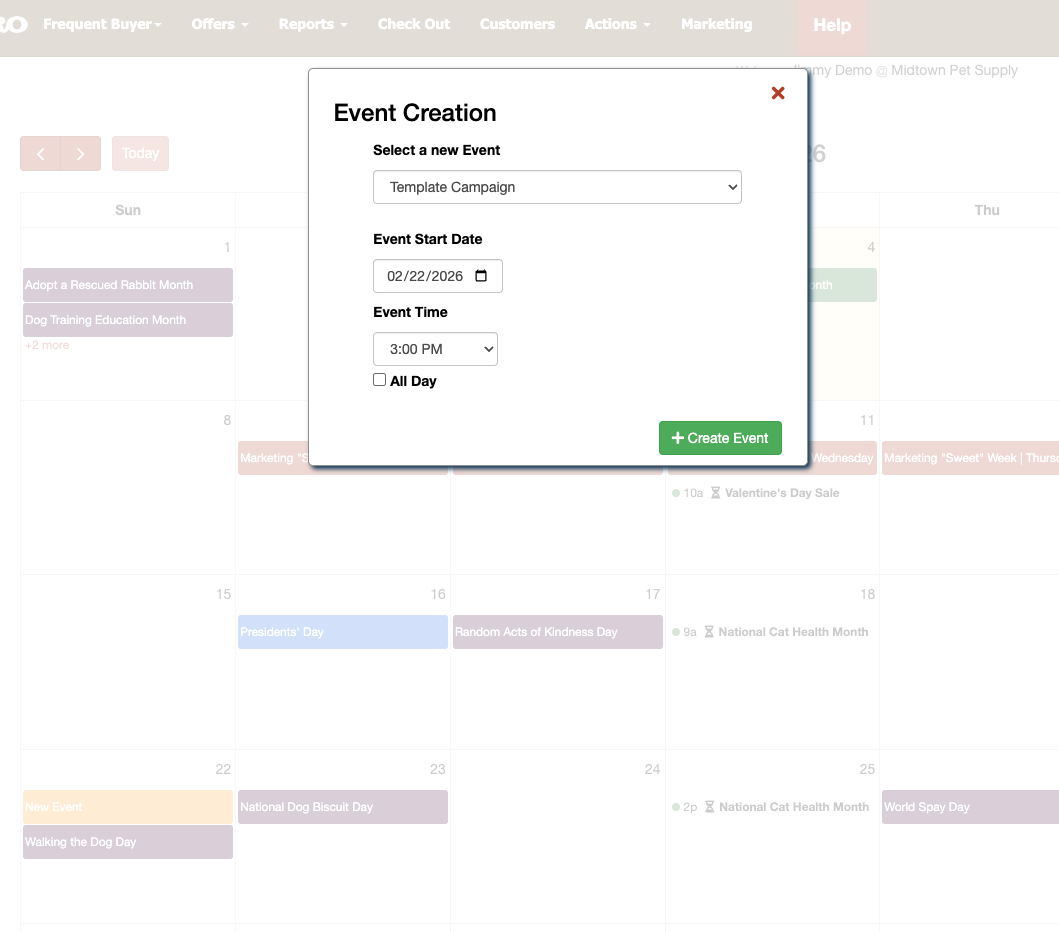1059x932 pixels.
Task: Open the Select a new Event dropdown
Action: point(557,187)
